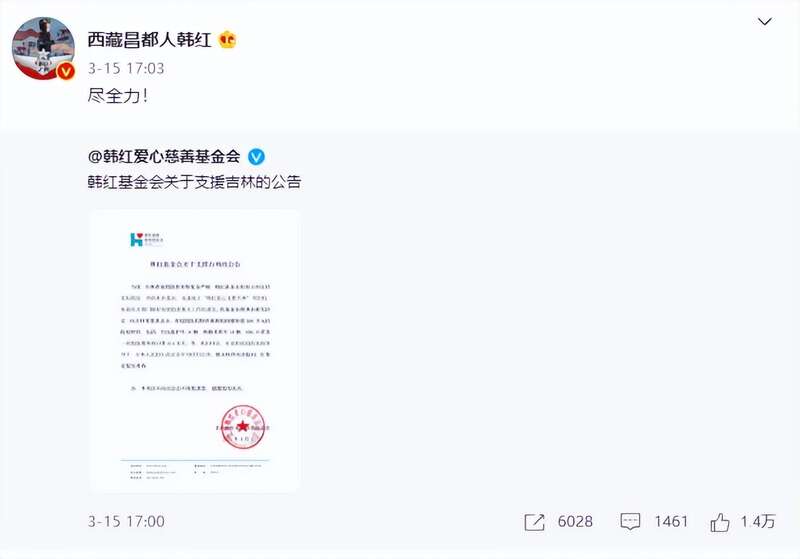Click the like count 1.4万
Viewport: 800px width, 559px height.
[758, 521]
